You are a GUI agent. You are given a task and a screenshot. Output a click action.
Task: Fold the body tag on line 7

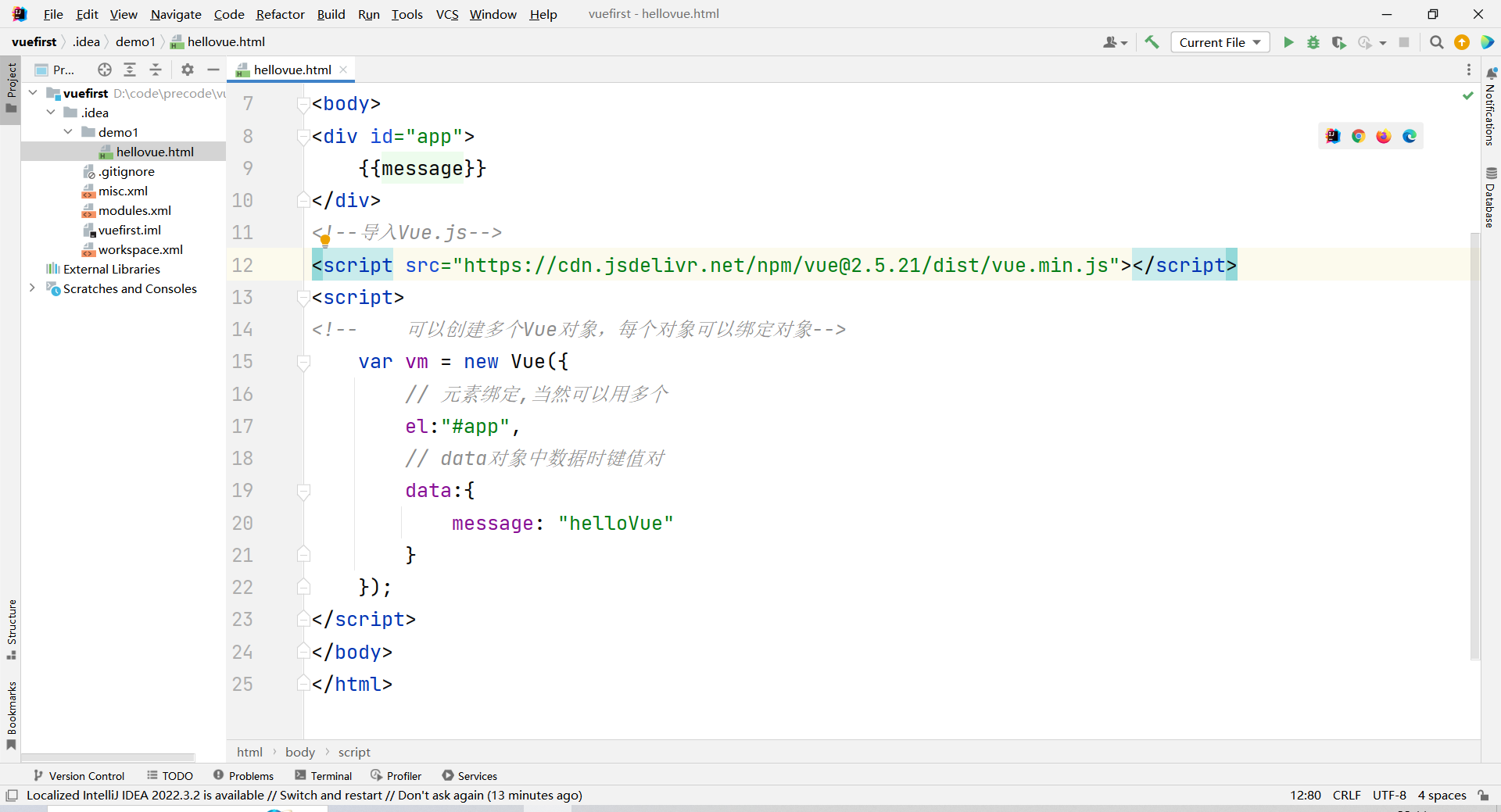[303, 103]
